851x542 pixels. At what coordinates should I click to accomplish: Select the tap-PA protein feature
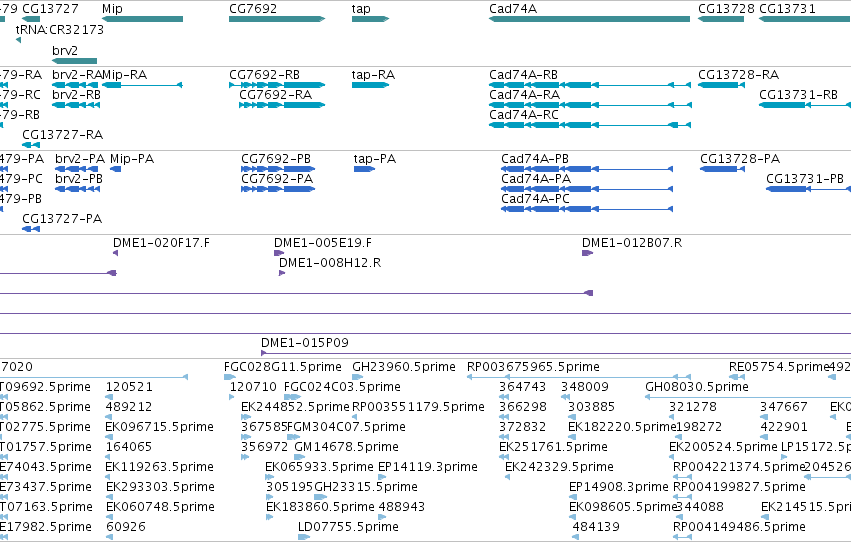364,169
